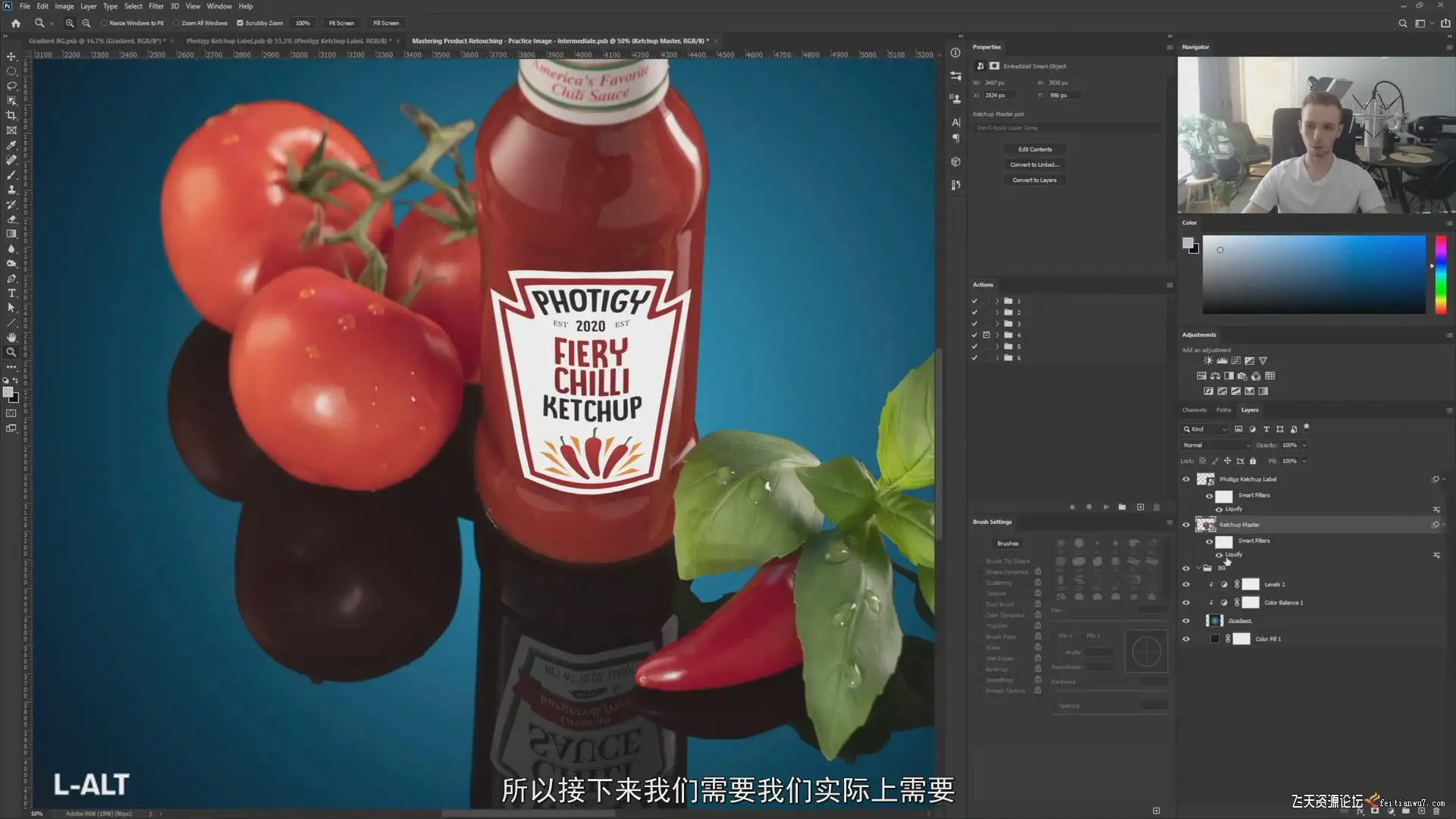Enable Resize Windows to Fit checkbox

point(104,23)
